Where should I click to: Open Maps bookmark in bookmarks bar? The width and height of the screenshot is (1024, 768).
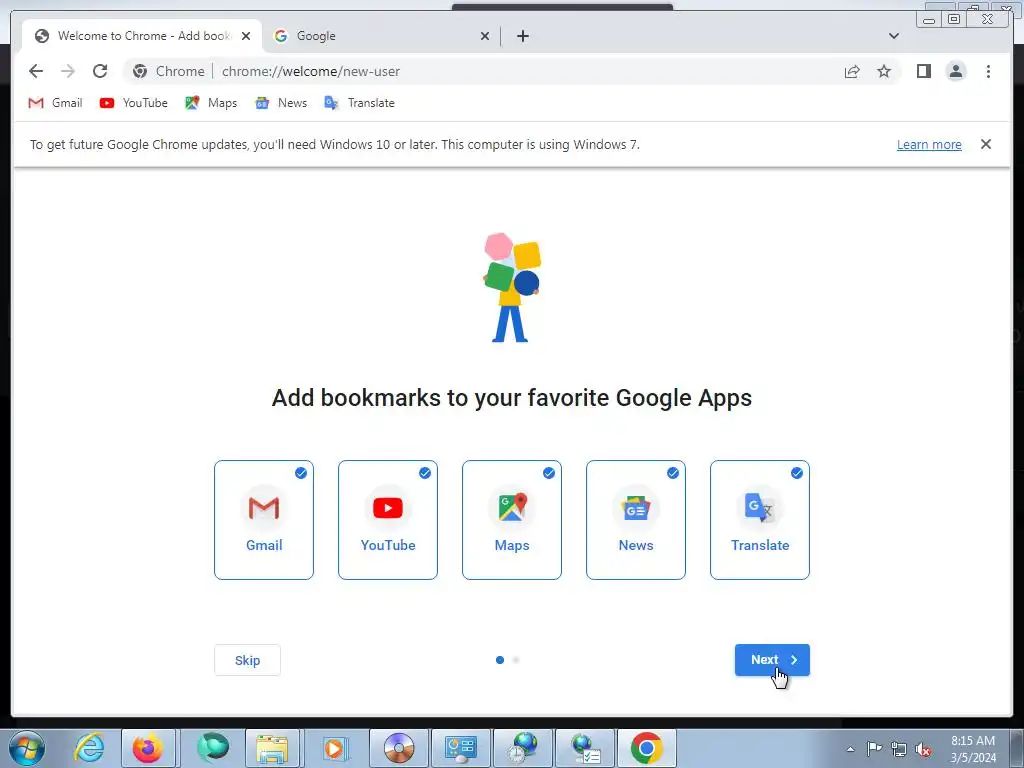211,103
